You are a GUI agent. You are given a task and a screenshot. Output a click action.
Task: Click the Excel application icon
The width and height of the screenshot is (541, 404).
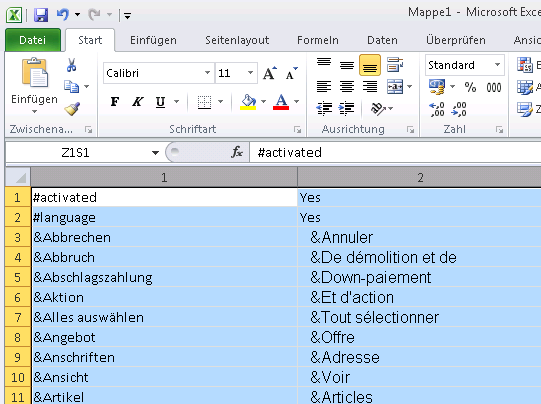tap(14, 15)
